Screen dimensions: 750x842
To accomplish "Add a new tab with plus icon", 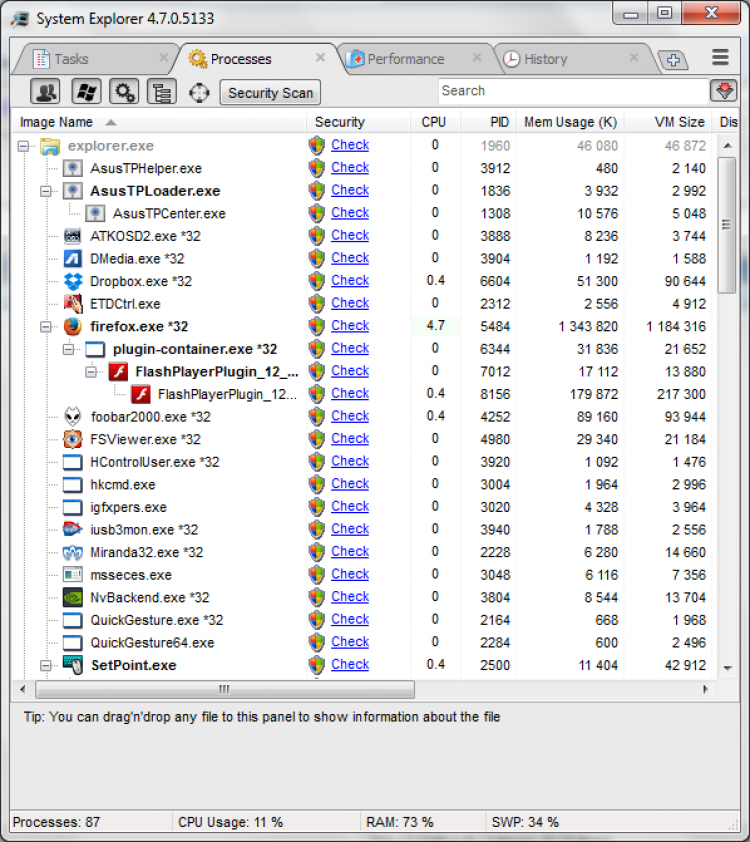I will click(x=673, y=60).
